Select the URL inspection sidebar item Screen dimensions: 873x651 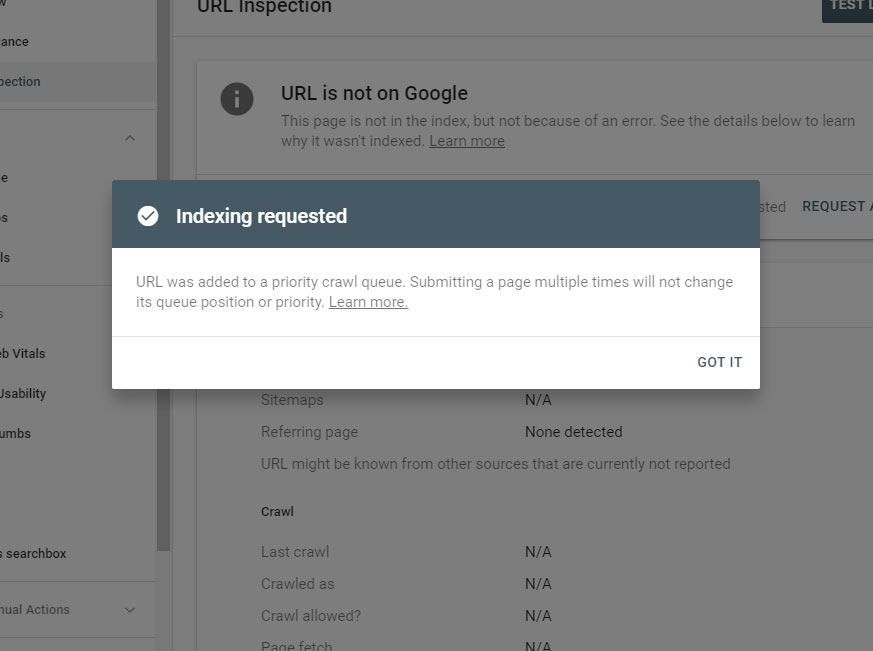coord(77,82)
